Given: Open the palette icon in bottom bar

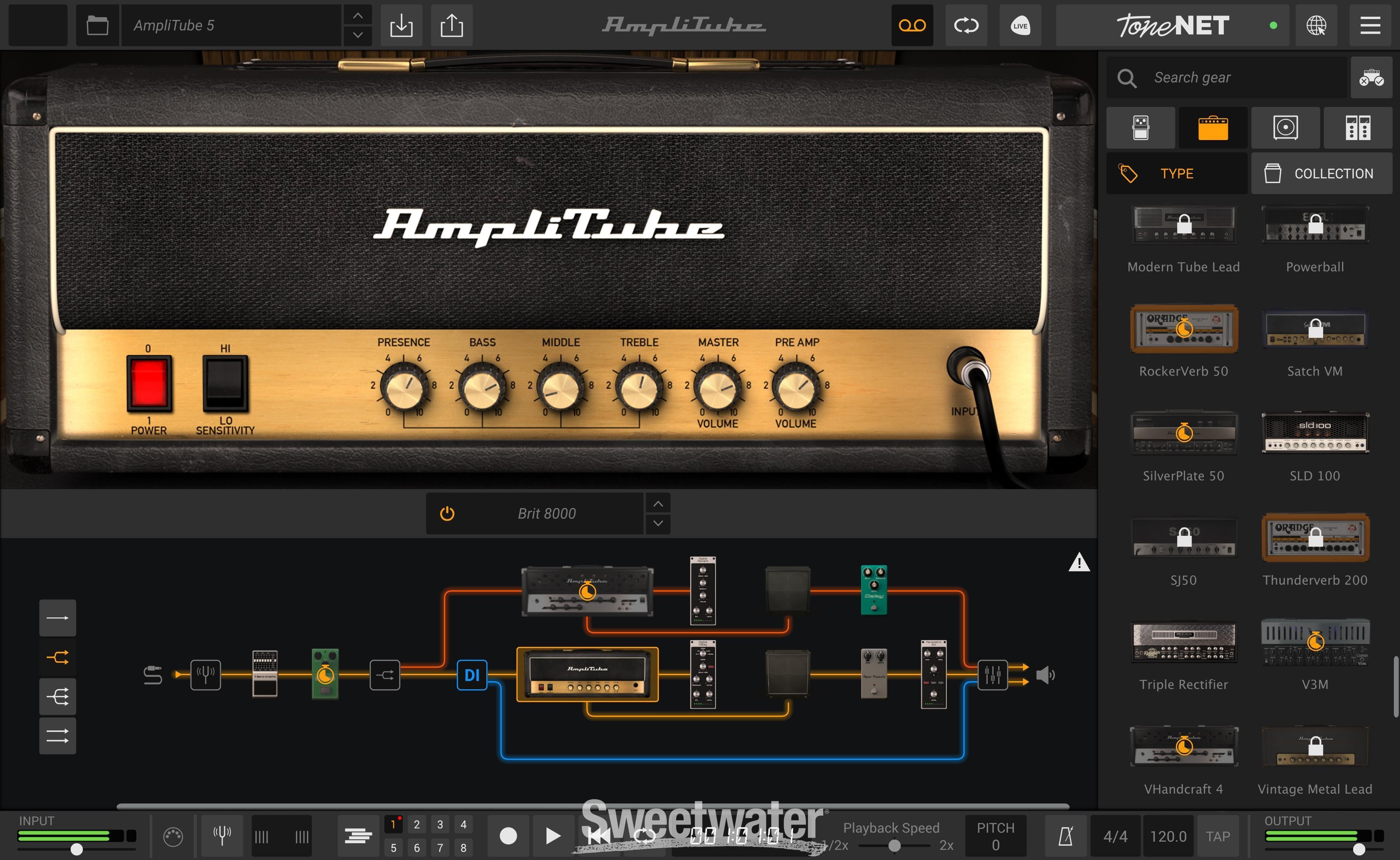Looking at the screenshot, I should 173,837.
